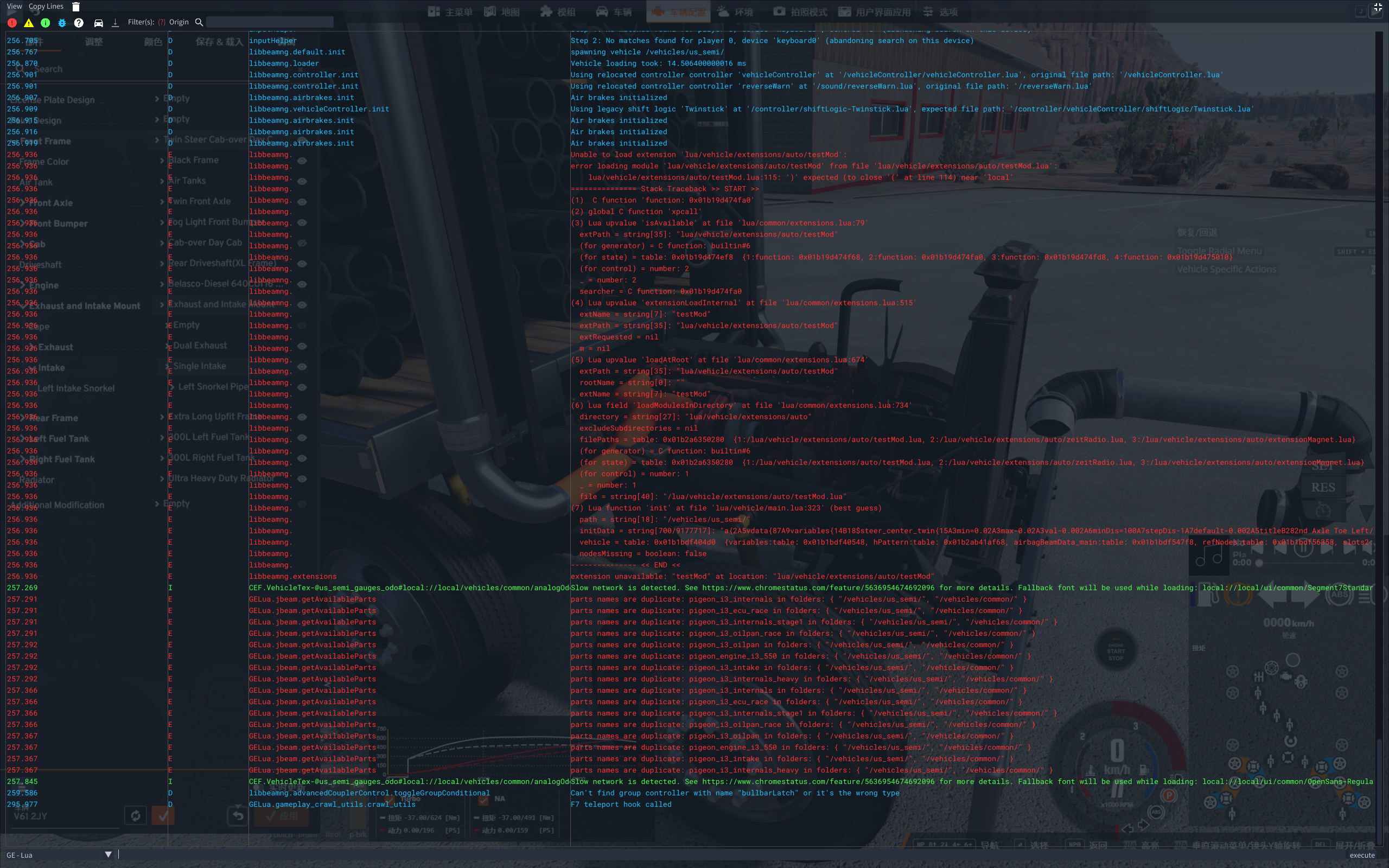This screenshot has height=868, width=1389.
Task: Open the View menu
Action: click(14, 7)
